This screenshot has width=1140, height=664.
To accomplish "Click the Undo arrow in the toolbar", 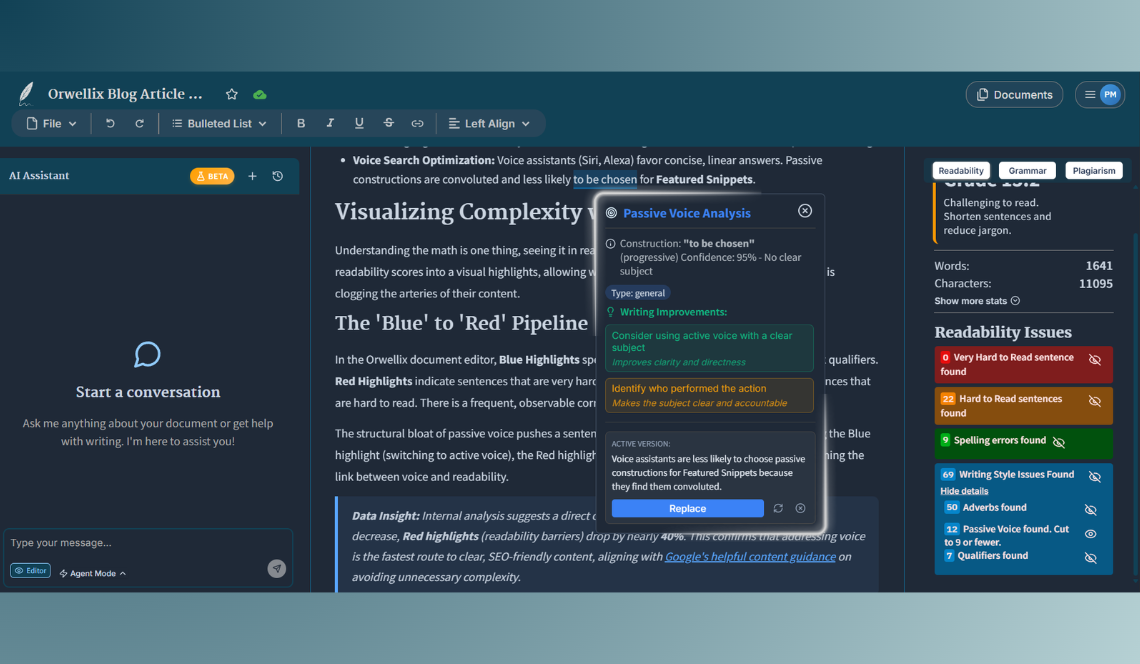I will click(x=110, y=124).
